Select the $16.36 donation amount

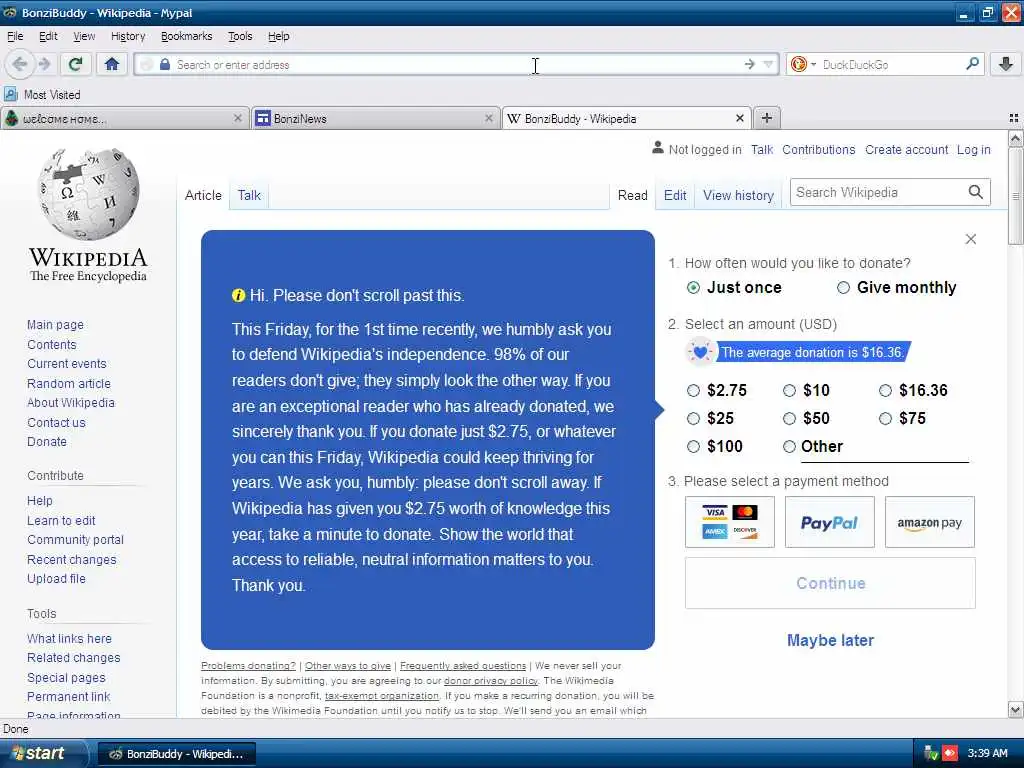(885, 391)
